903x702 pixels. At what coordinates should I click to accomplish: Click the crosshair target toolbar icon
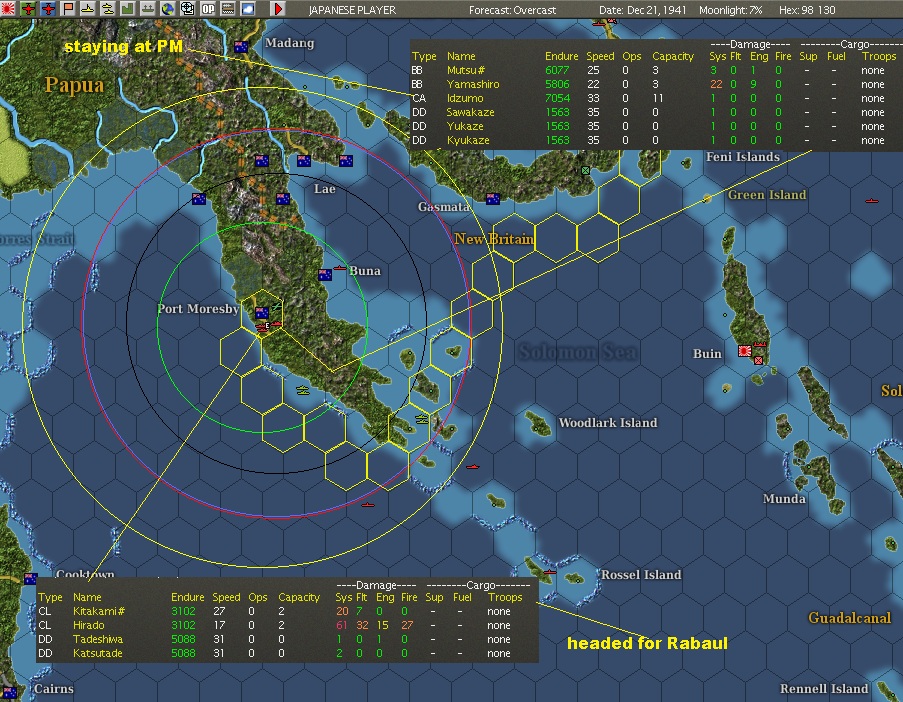188,9
